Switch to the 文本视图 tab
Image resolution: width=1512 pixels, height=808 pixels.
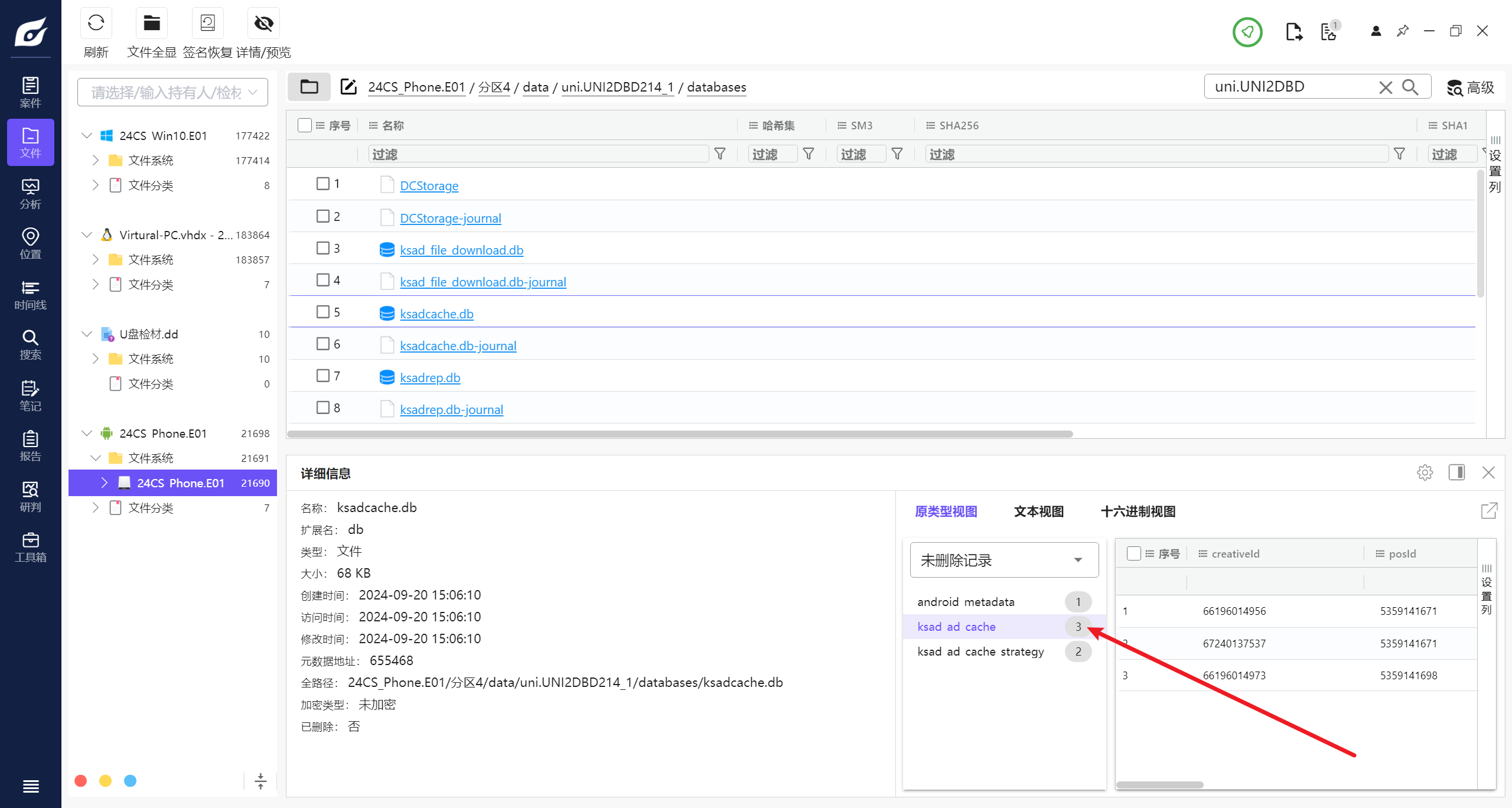(x=1038, y=511)
